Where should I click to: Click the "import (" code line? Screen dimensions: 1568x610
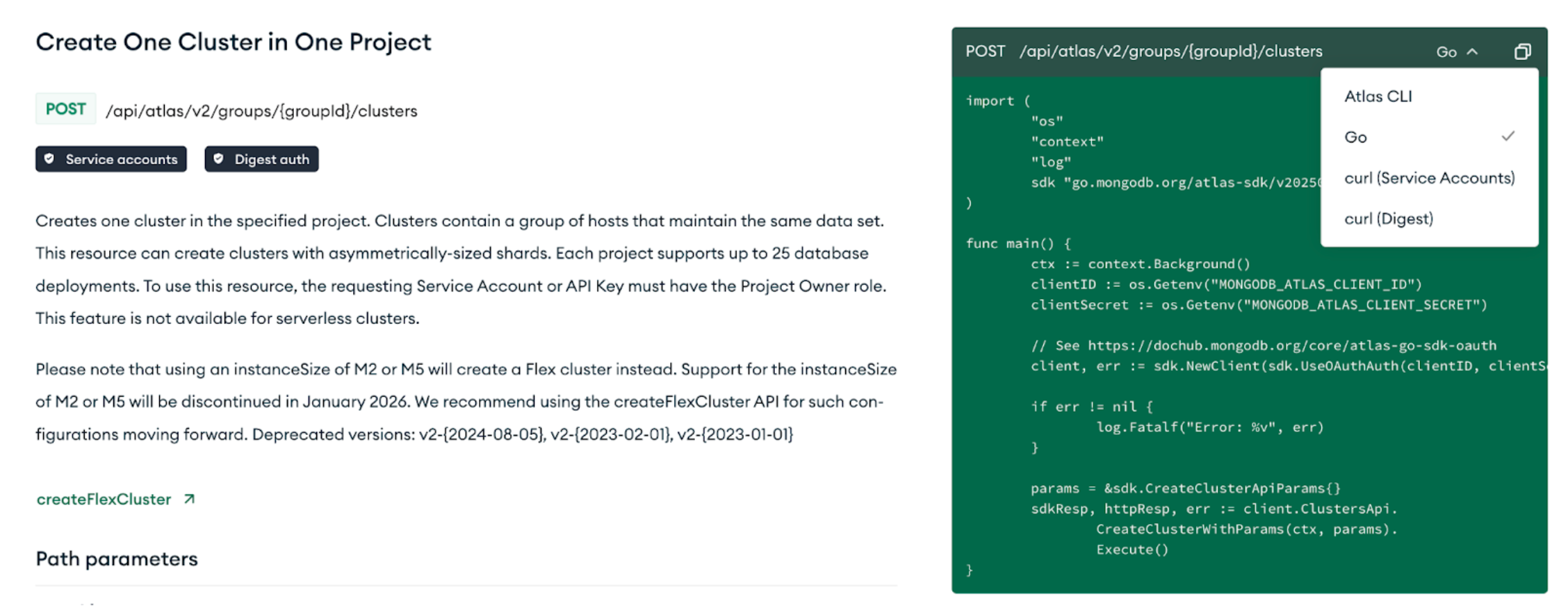pos(998,101)
